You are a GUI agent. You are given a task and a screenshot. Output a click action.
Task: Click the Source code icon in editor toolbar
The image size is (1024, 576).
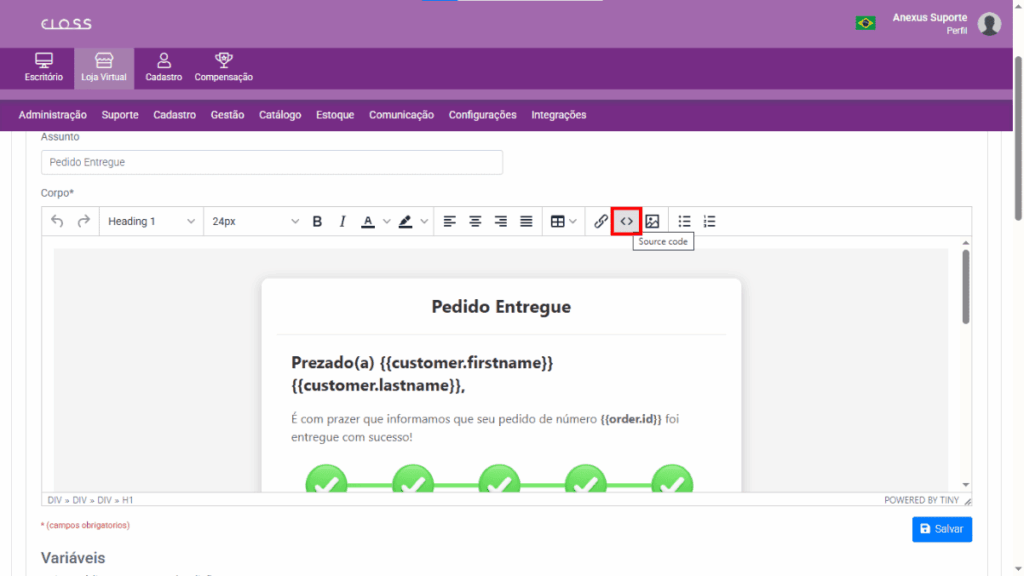626,221
